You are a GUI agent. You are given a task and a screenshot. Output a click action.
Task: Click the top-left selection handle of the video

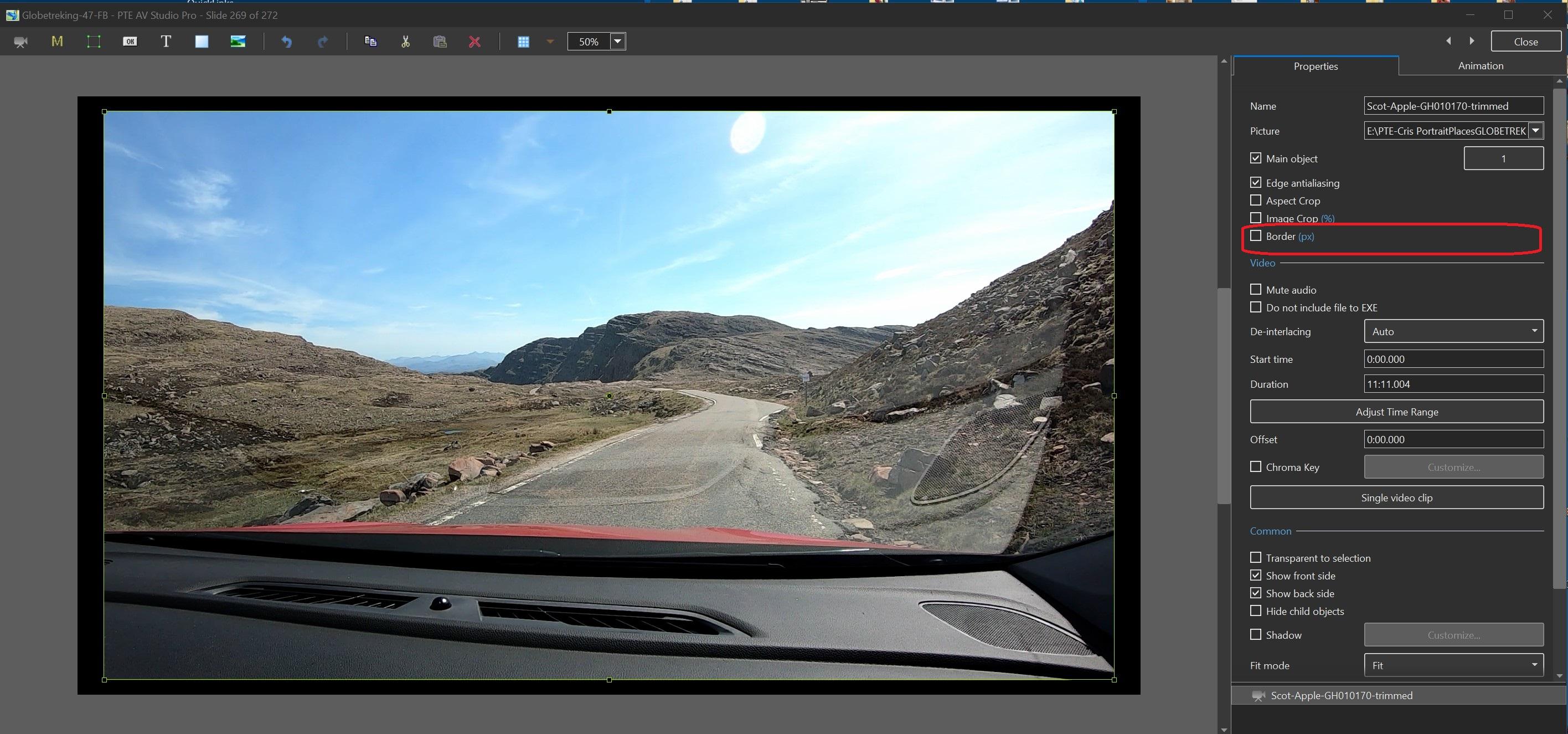coord(104,111)
